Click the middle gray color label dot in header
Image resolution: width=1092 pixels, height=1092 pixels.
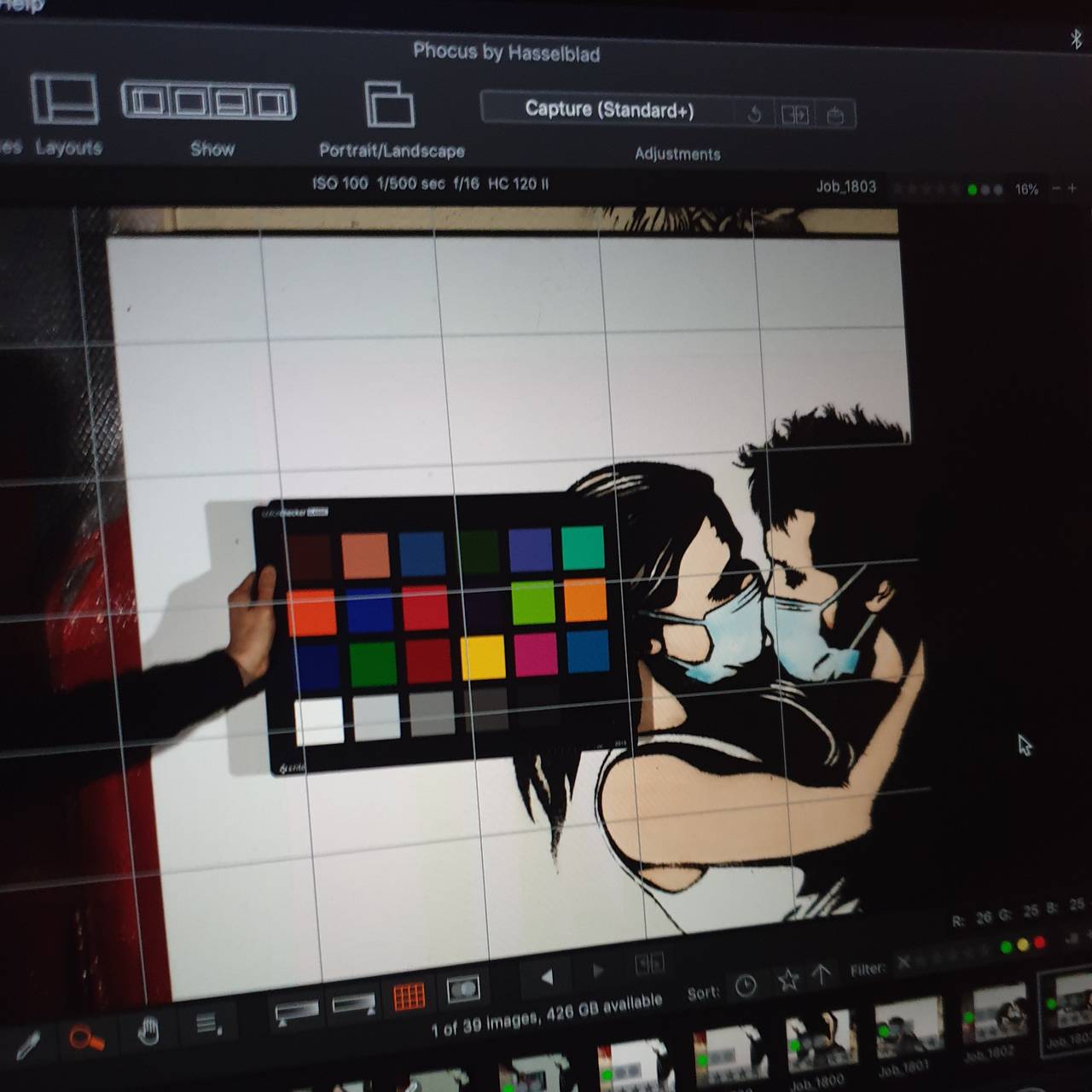(985, 189)
